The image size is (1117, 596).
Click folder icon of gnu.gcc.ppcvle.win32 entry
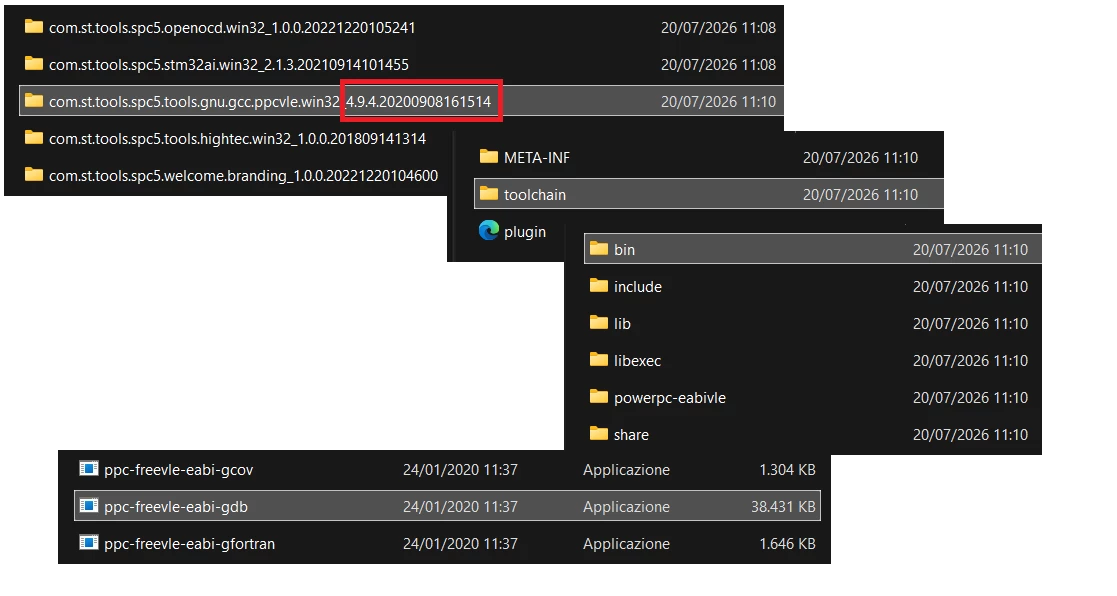point(33,100)
